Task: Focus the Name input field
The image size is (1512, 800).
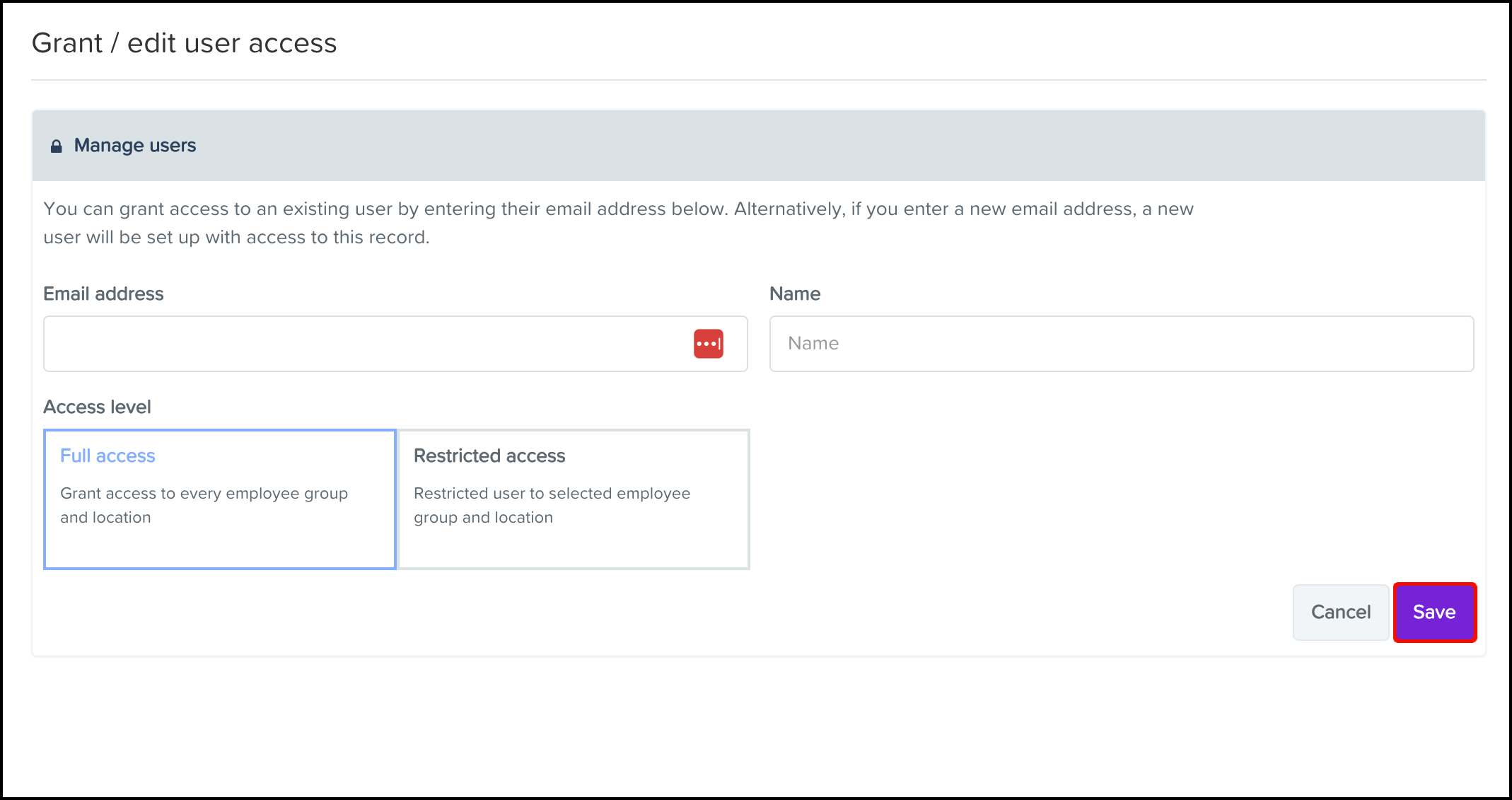Action: point(1121,344)
